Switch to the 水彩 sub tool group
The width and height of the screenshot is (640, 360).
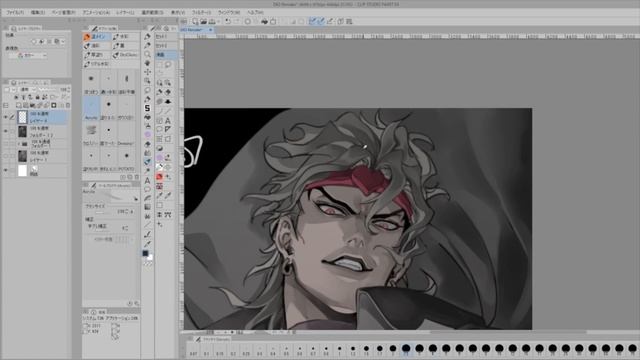tap(125, 37)
